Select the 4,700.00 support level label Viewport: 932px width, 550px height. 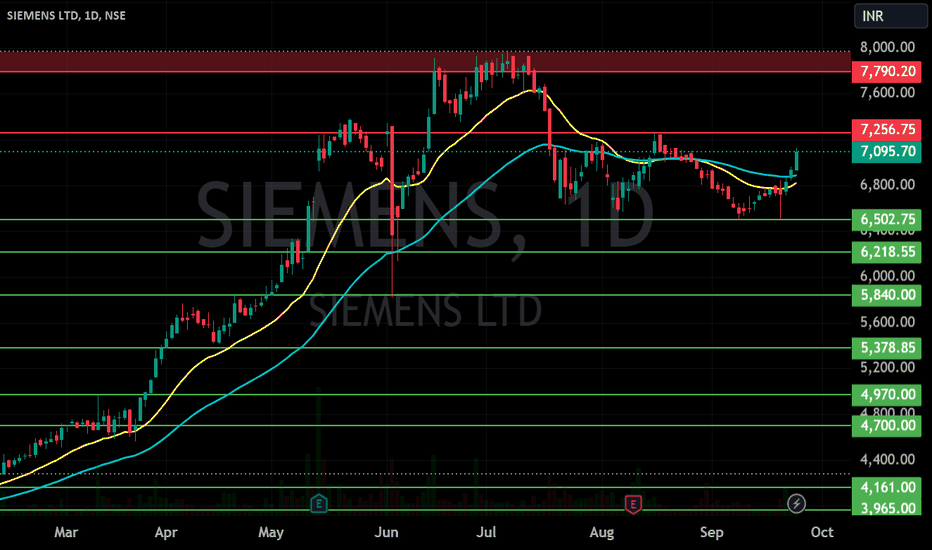coord(887,426)
